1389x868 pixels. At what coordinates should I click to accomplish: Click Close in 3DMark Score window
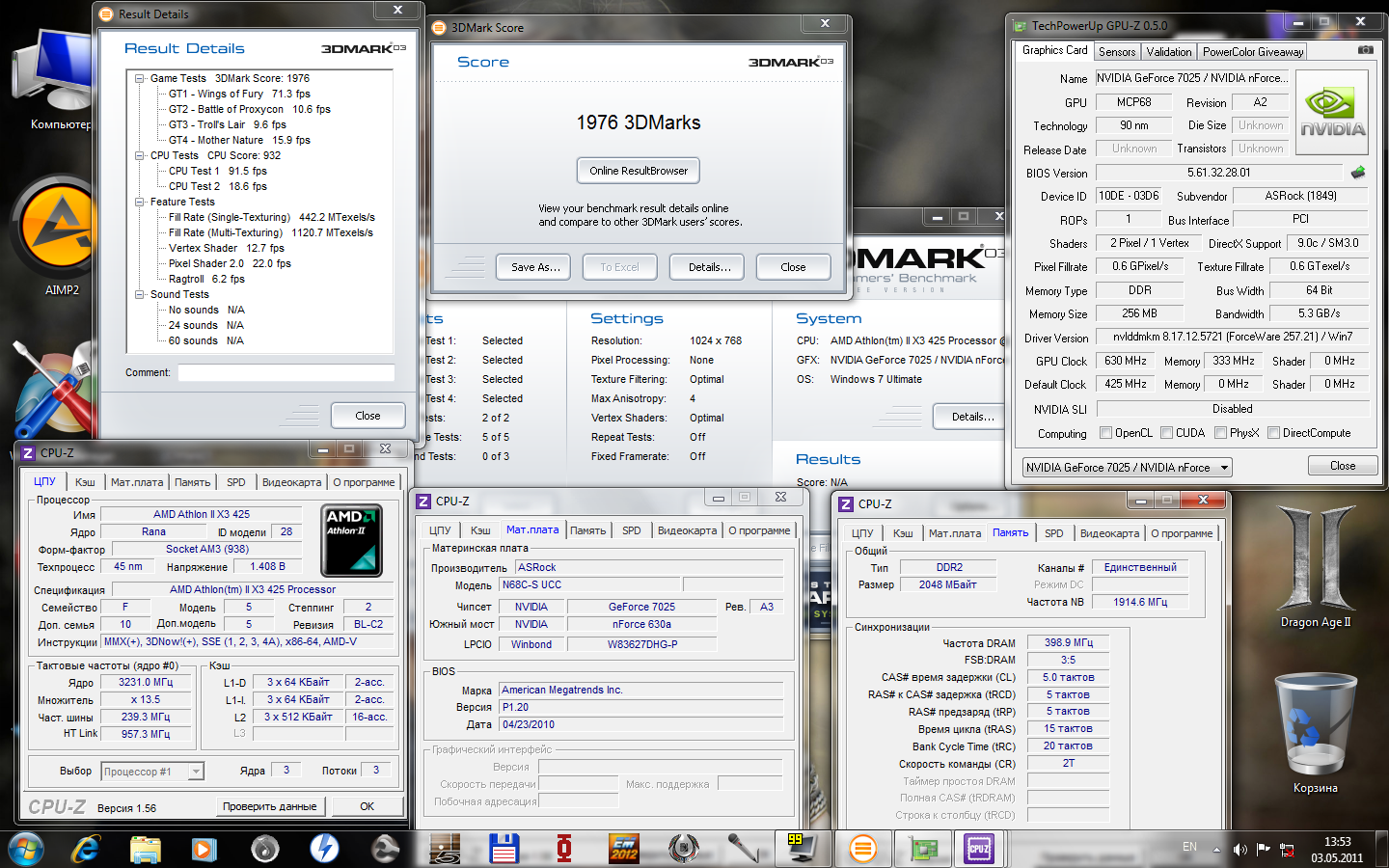point(793,267)
